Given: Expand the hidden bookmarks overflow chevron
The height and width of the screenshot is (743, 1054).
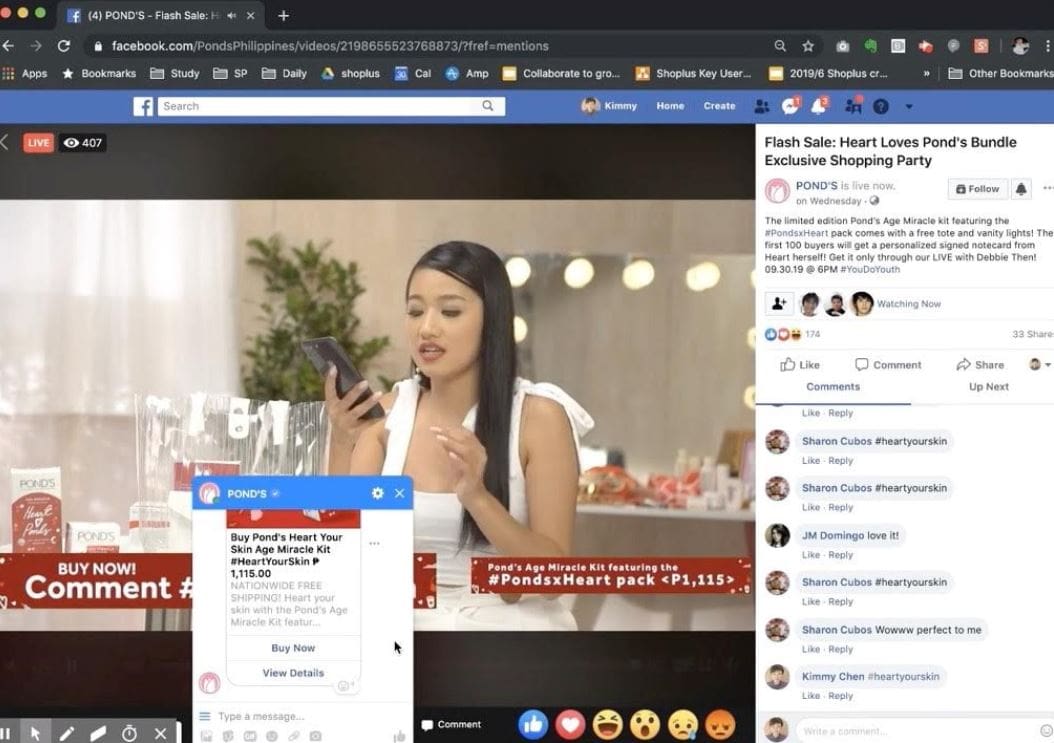Looking at the screenshot, I should coord(926,73).
